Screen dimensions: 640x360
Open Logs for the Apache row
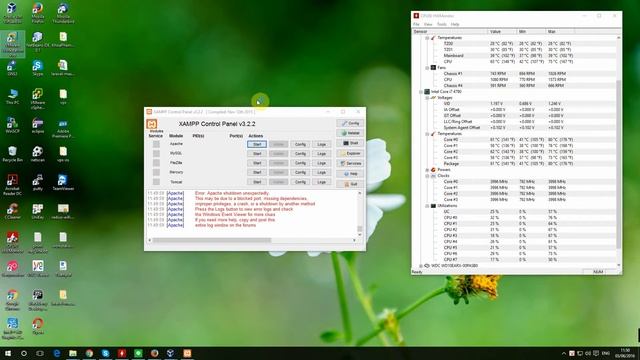(x=322, y=144)
